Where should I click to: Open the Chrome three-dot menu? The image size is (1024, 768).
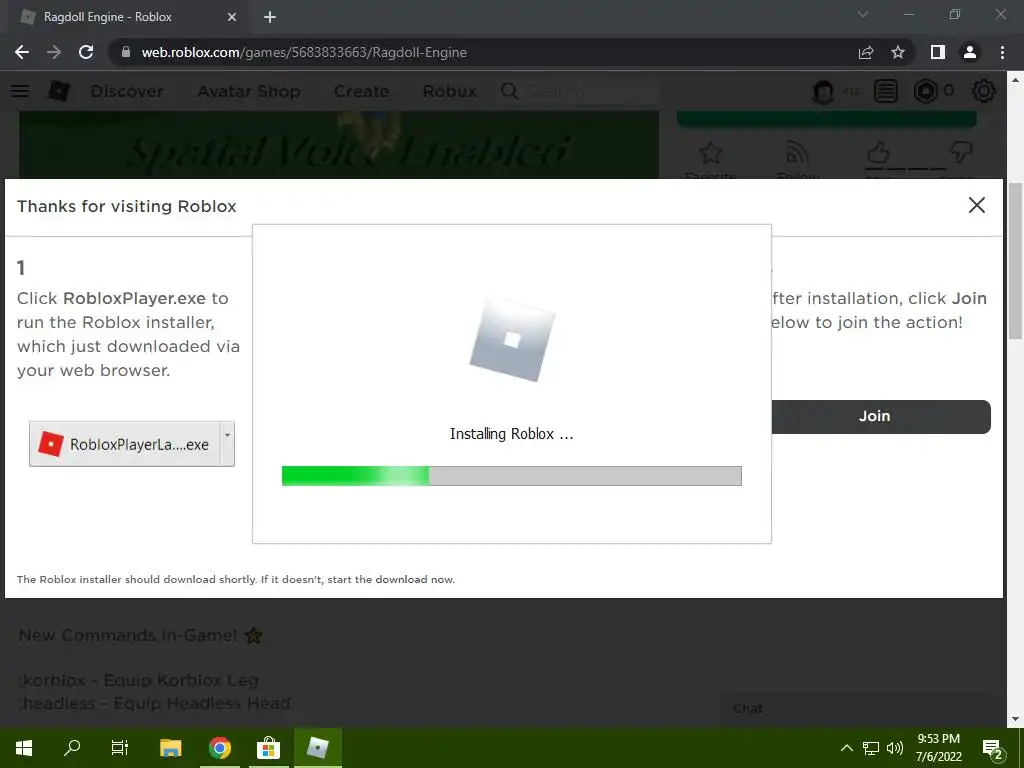(1002, 52)
